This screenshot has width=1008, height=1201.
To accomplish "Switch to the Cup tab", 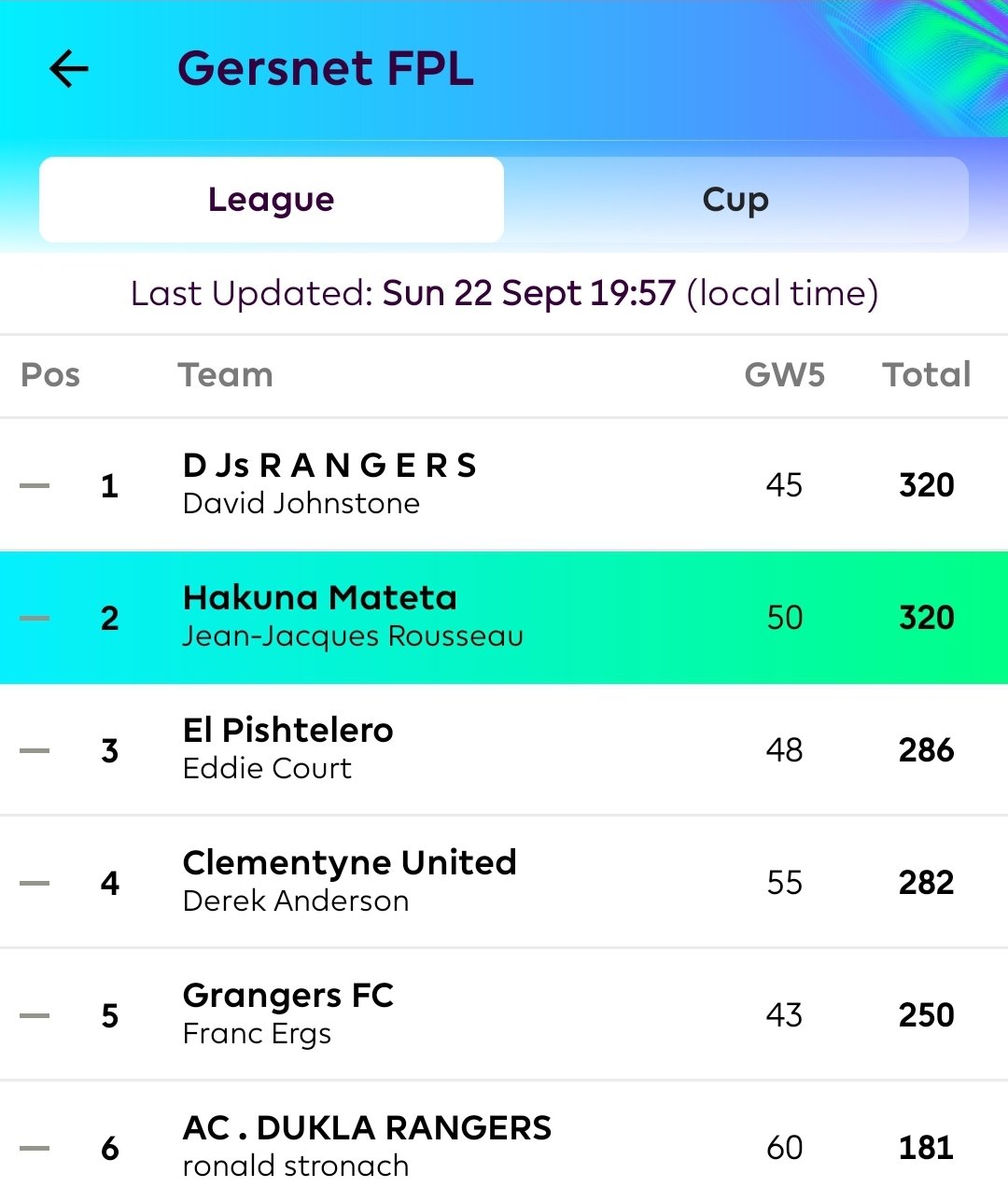I will 735,200.
